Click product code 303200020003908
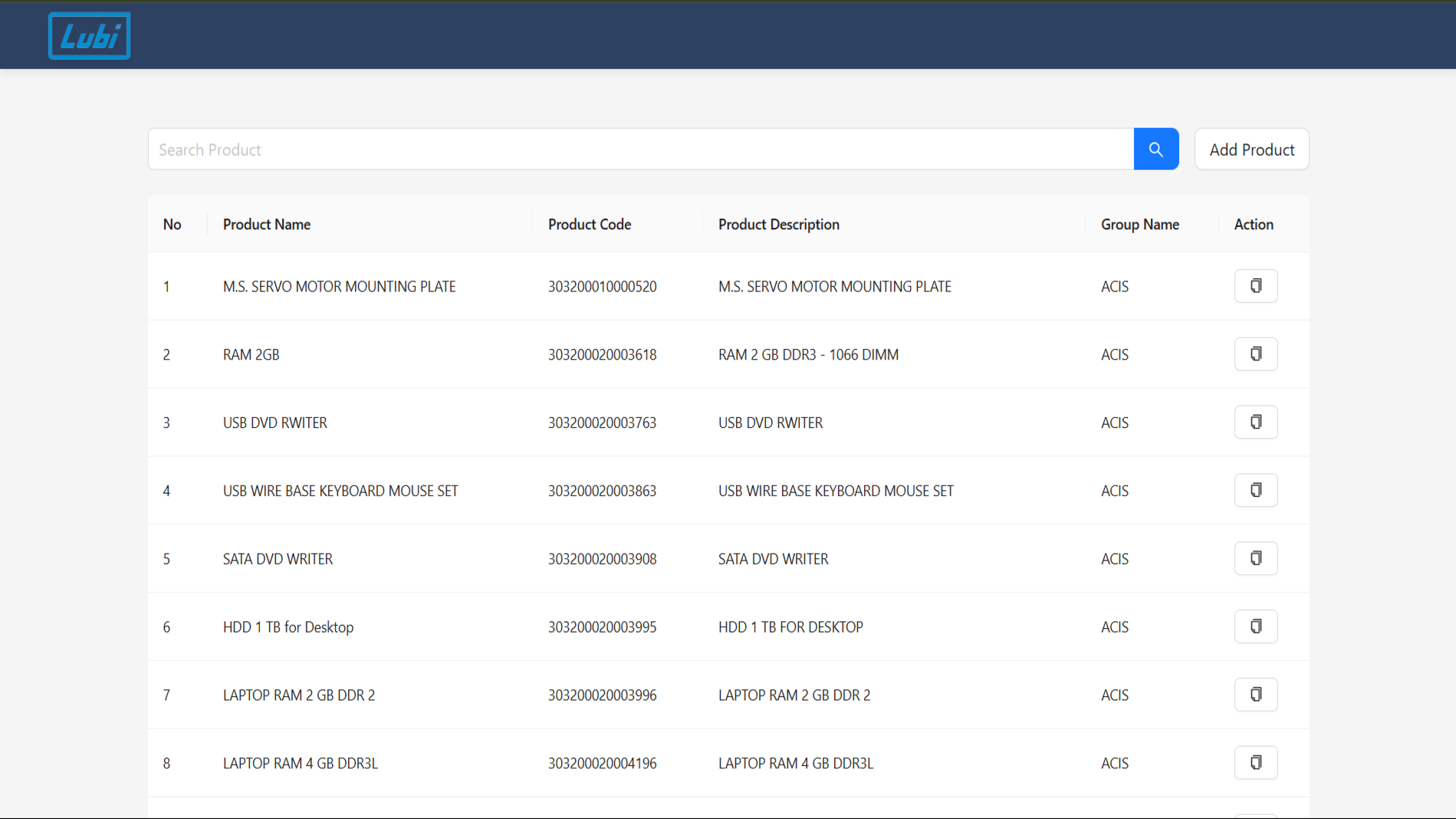 602,559
